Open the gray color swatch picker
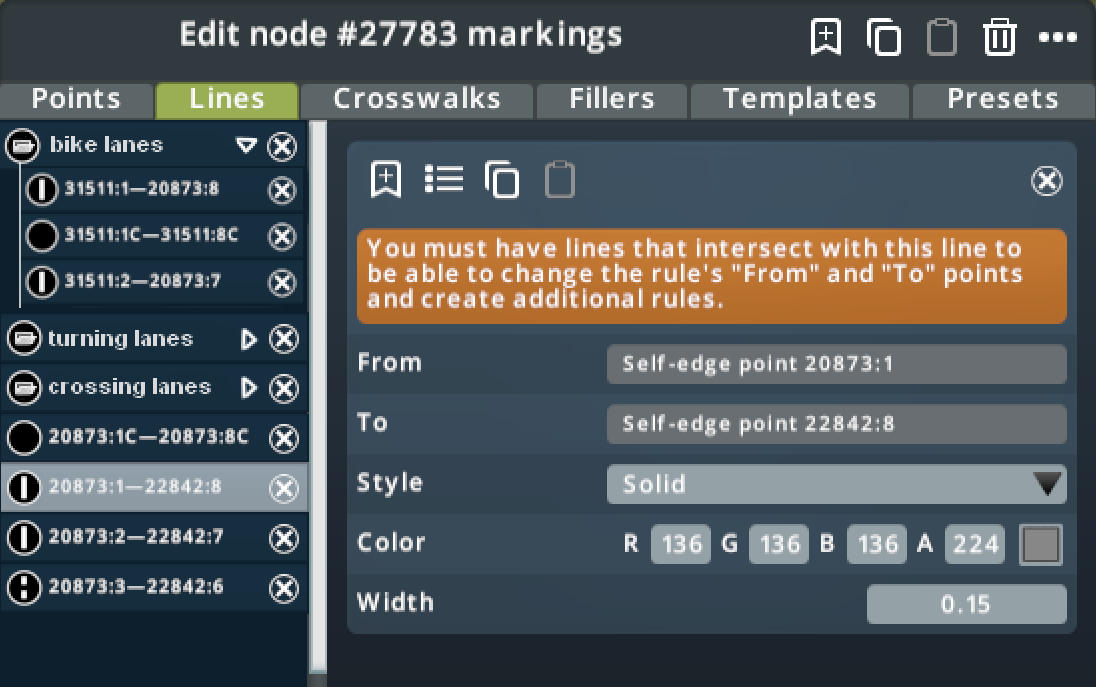The image size is (1096, 687). click(1041, 544)
